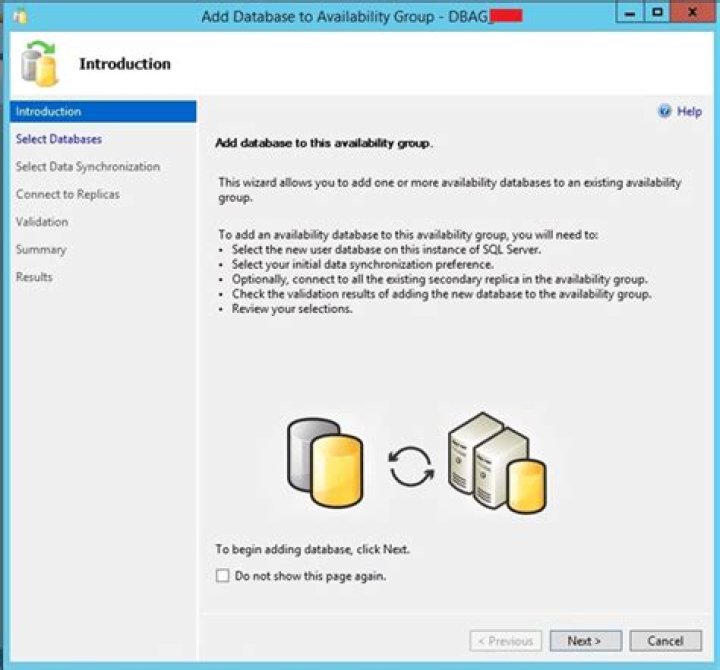Click the 'Introduction' page header title
The height and width of the screenshot is (670, 720).
(125, 64)
